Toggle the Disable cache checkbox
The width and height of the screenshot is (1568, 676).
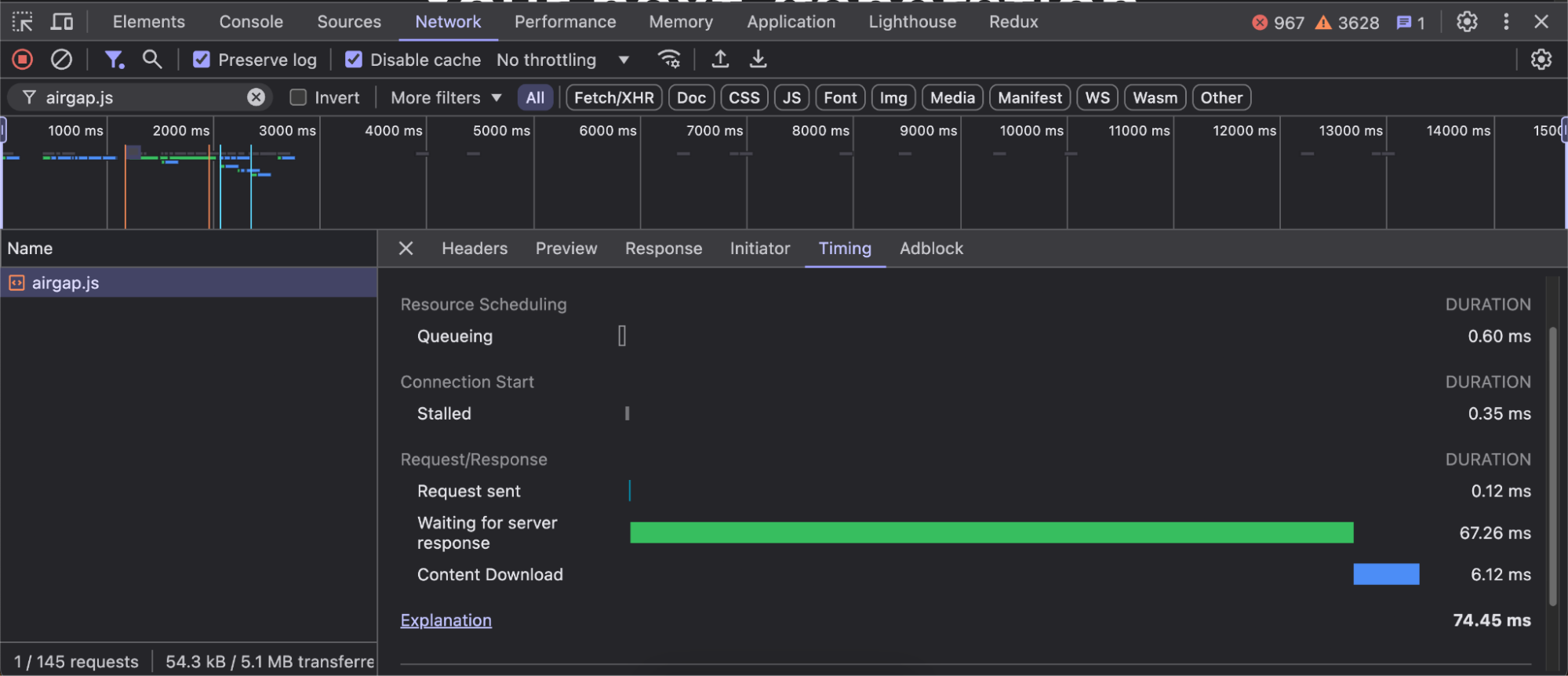pos(354,60)
